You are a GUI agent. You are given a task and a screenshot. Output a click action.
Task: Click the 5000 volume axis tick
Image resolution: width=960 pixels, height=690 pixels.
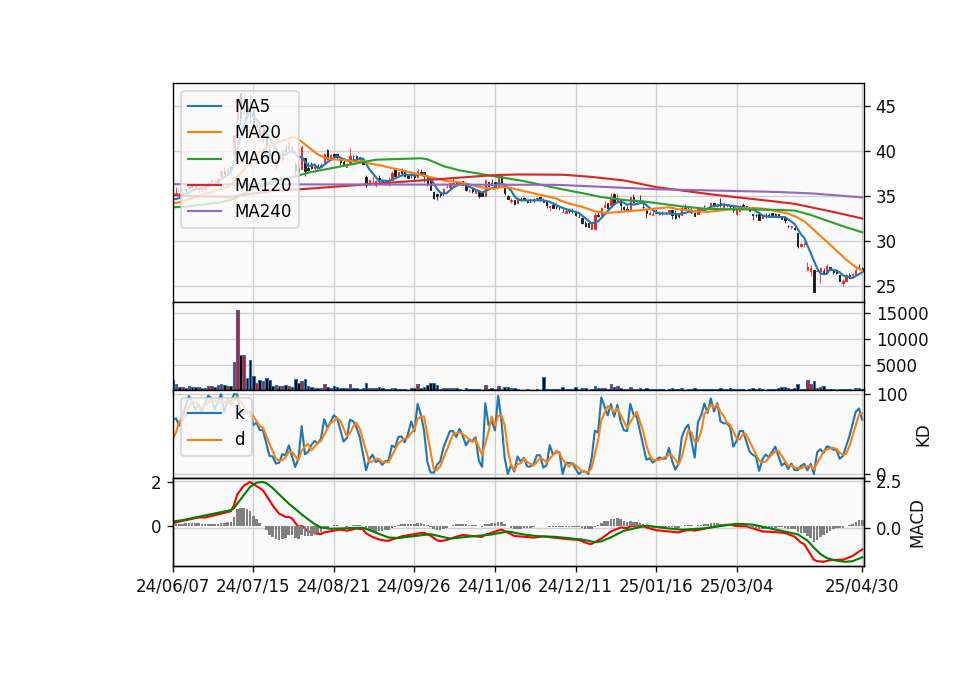point(897,366)
